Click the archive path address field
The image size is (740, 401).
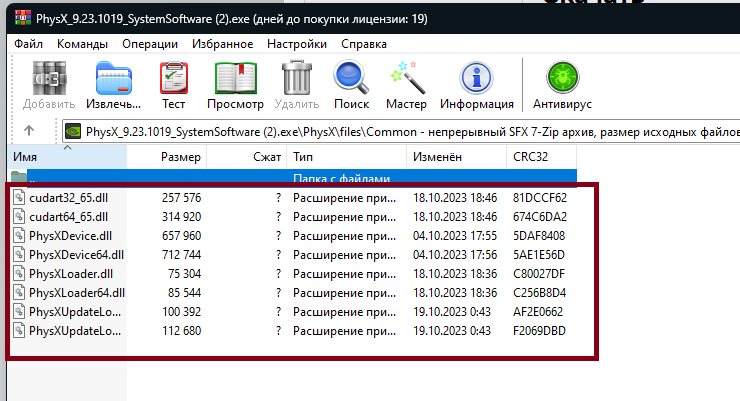click(401, 131)
